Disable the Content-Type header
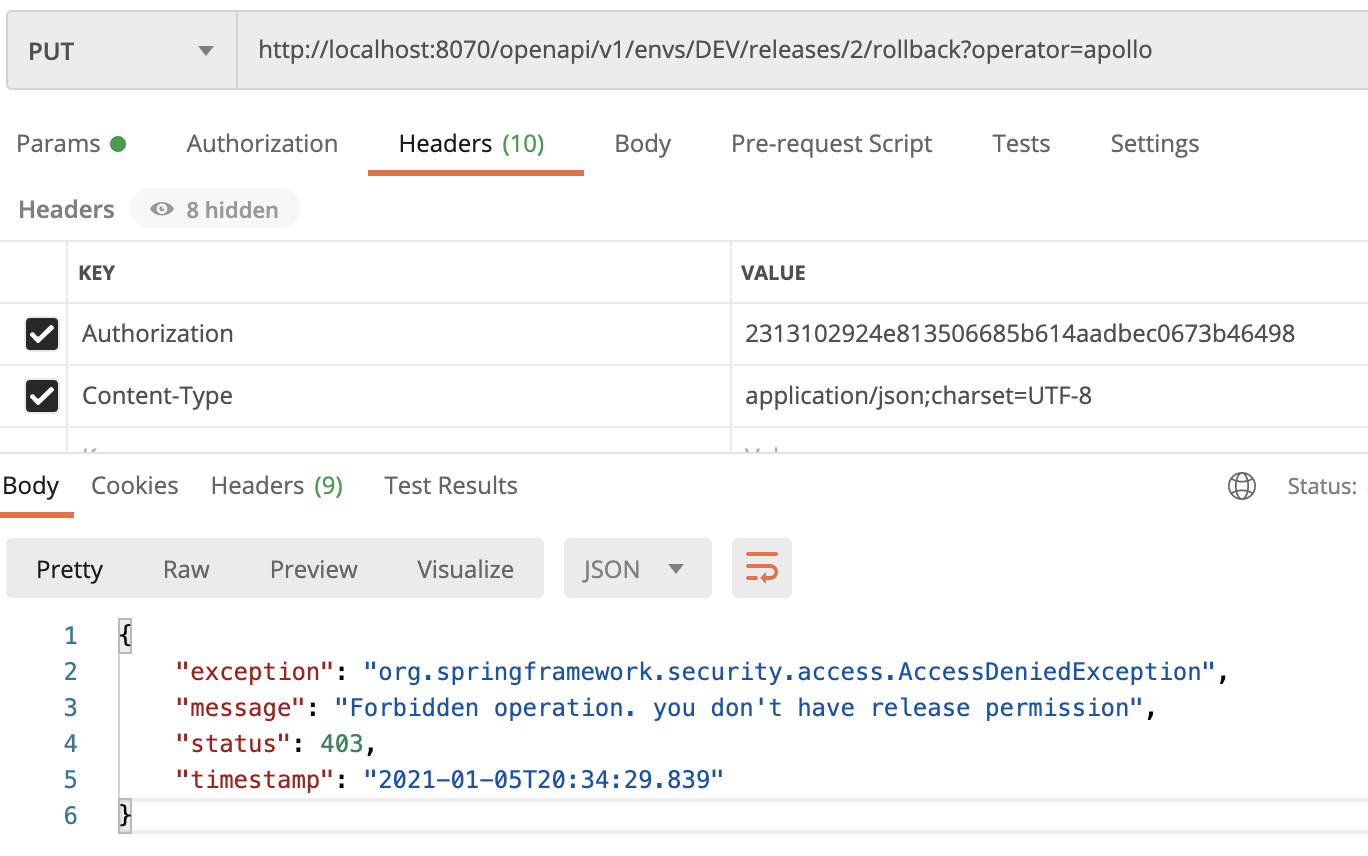The width and height of the screenshot is (1368, 856). [41, 396]
